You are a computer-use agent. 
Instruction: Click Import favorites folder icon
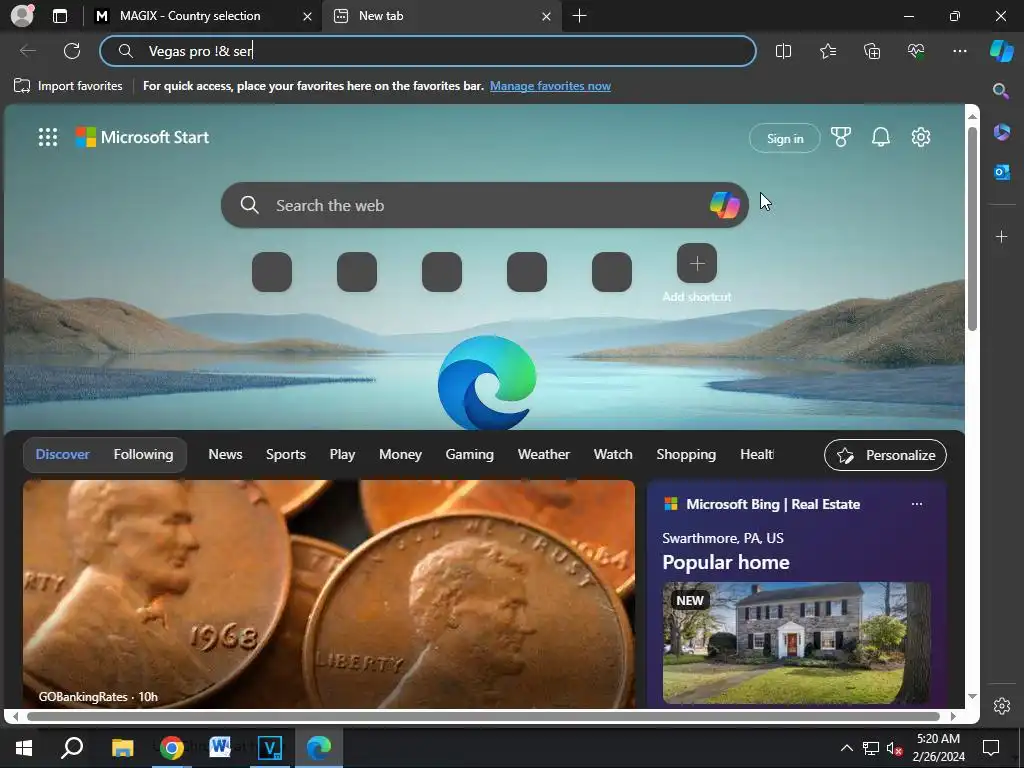tap(22, 86)
